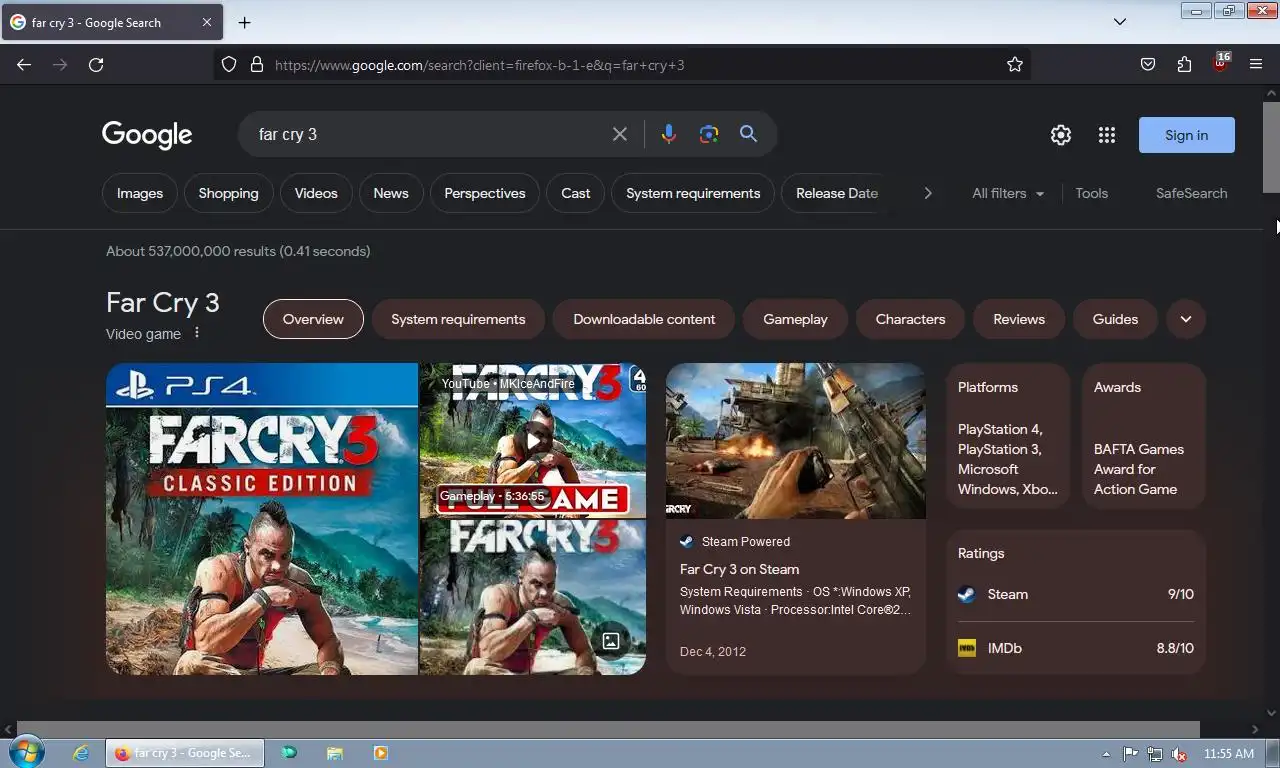
Task: Search by image with Lens icon
Action: click(709, 134)
